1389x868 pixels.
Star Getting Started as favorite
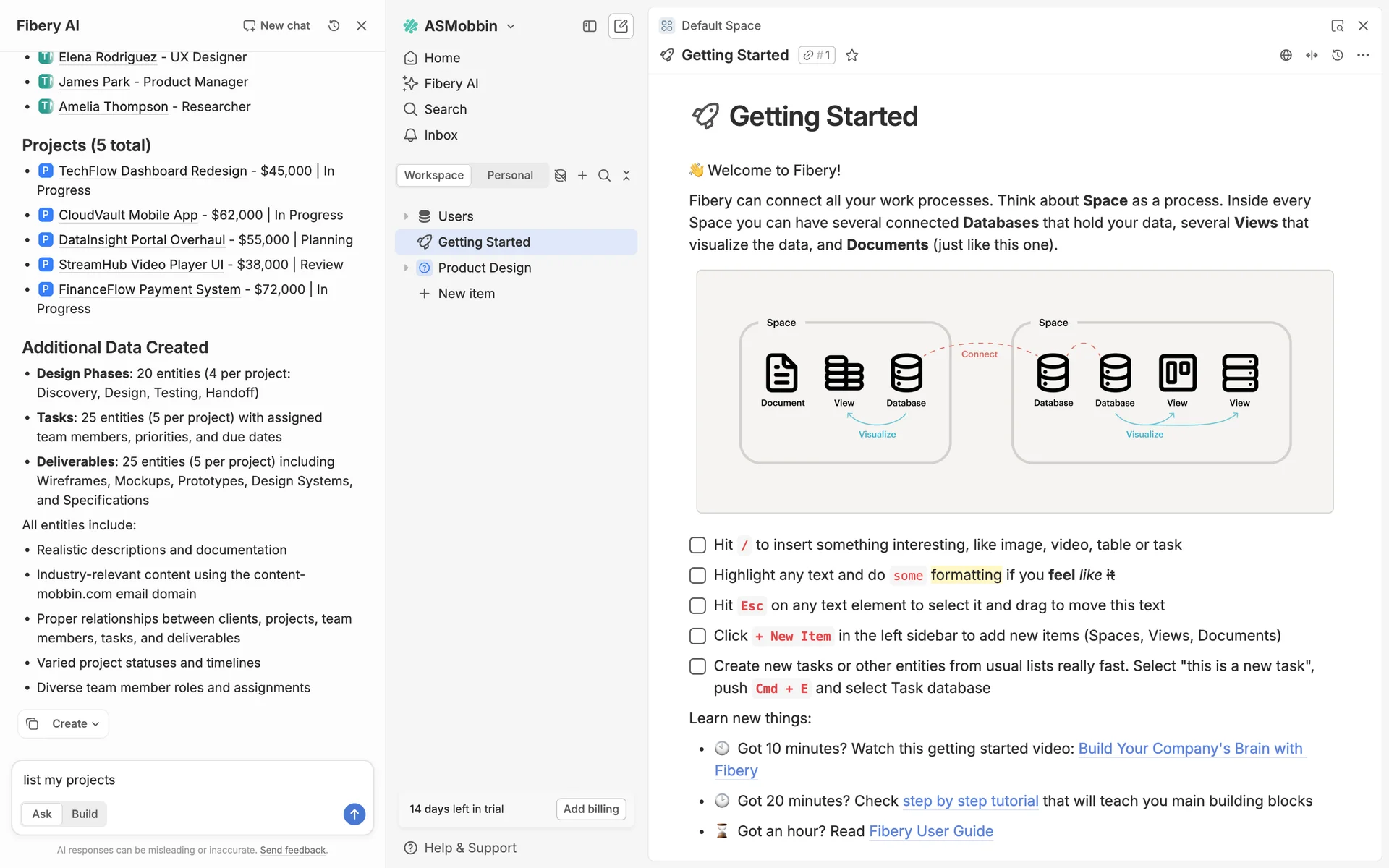(852, 56)
